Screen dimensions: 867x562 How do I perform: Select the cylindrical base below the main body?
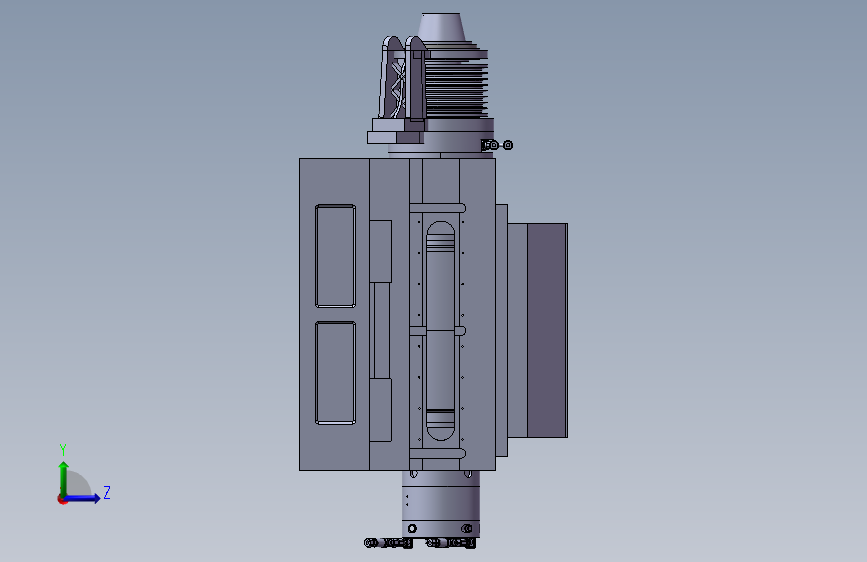pos(441,503)
